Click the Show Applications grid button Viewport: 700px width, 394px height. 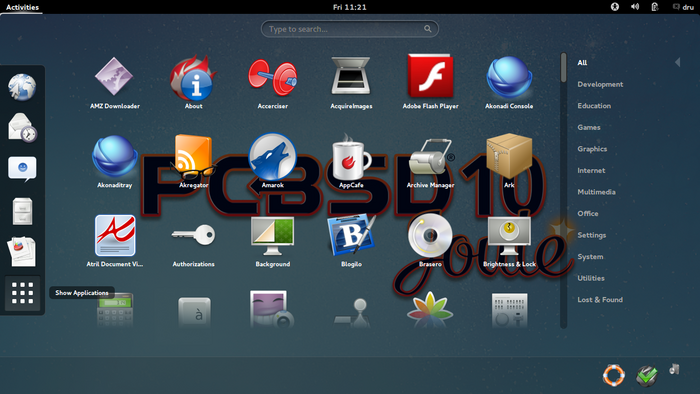[x=22, y=293]
